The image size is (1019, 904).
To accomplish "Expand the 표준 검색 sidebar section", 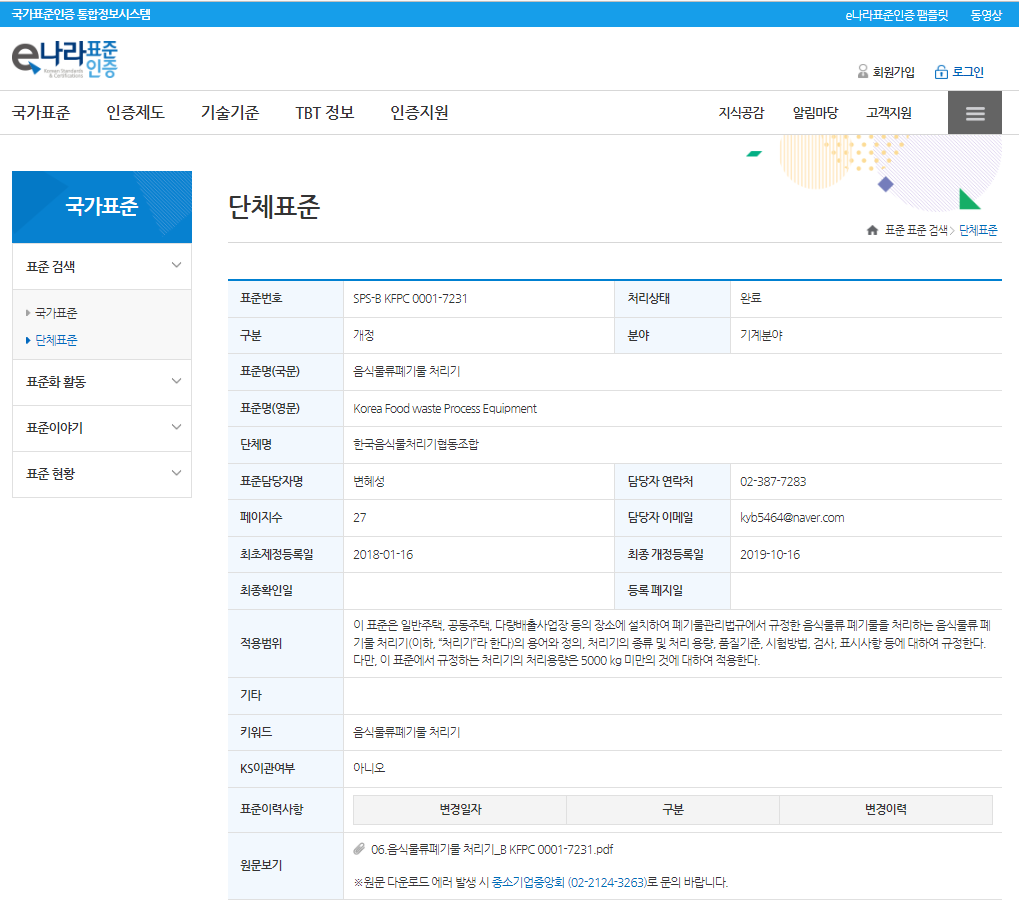I will click(x=176, y=266).
